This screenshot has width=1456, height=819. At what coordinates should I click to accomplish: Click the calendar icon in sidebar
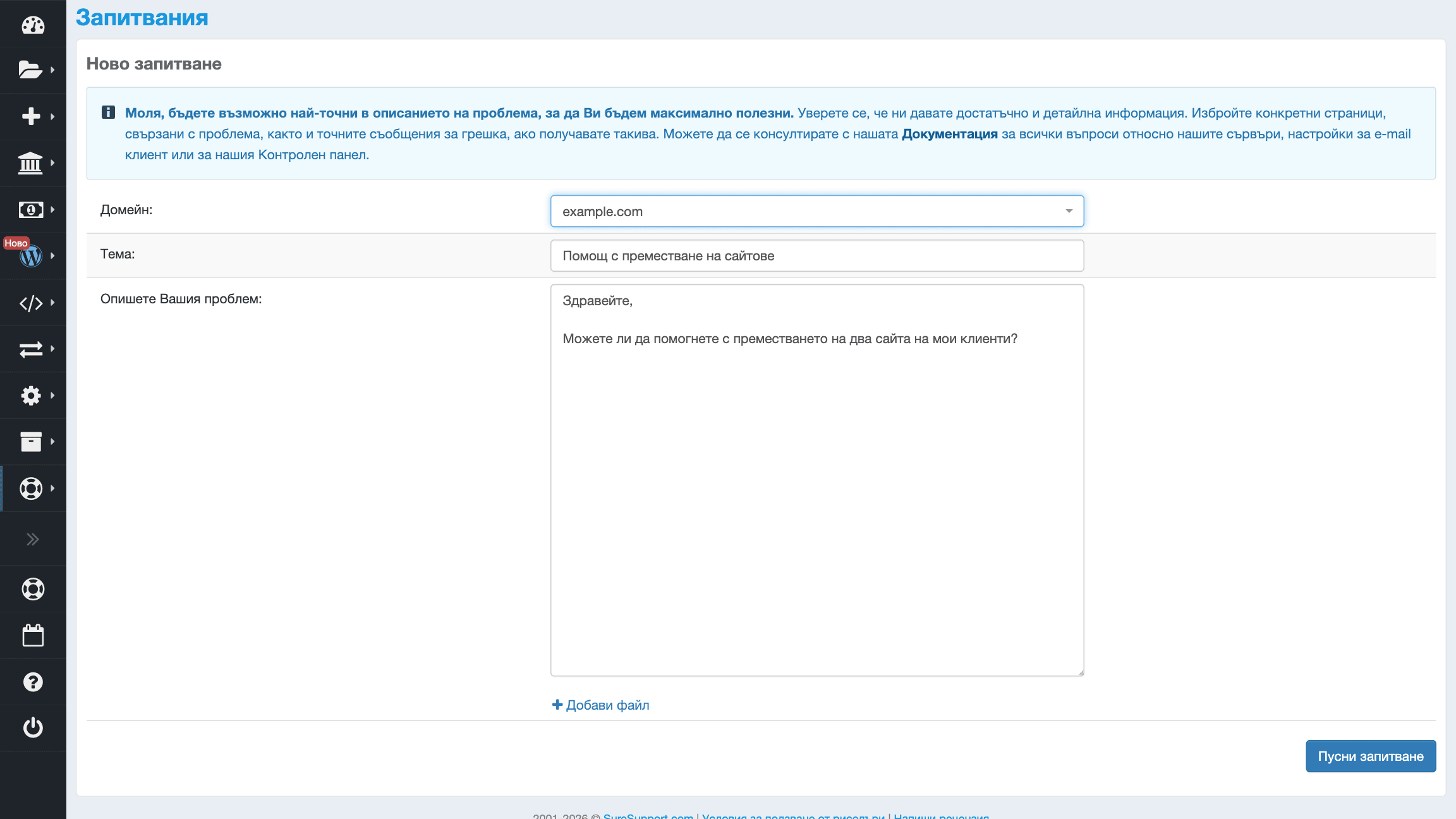point(32,635)
